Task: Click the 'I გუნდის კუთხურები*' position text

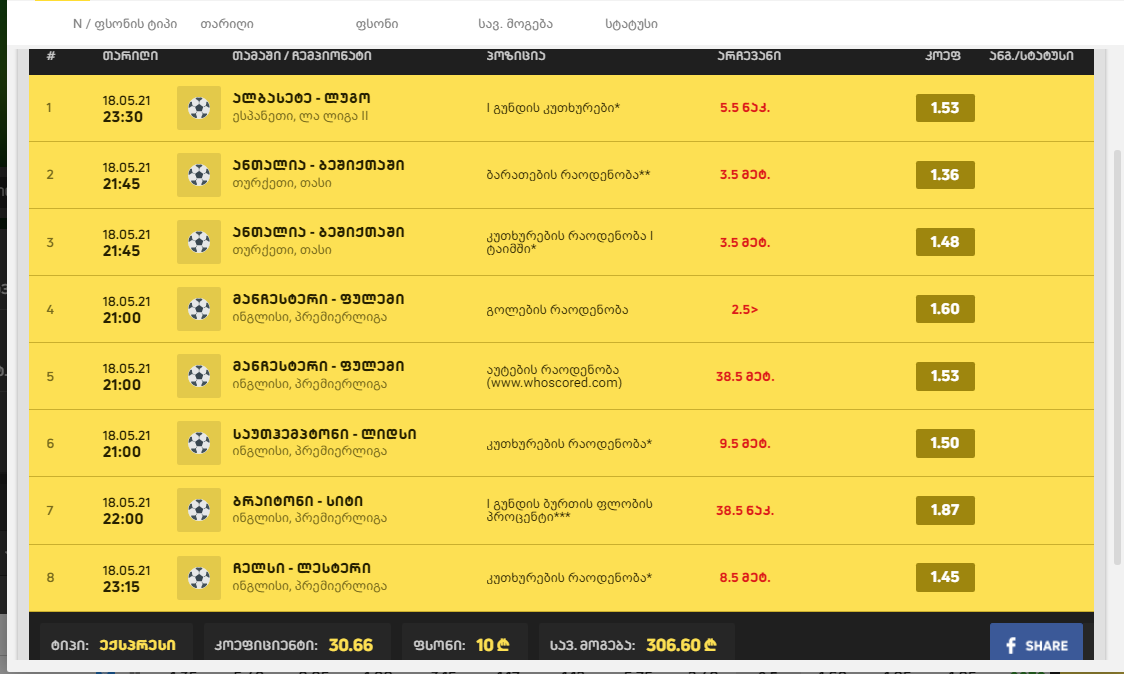Action: (x=553, y=108)
